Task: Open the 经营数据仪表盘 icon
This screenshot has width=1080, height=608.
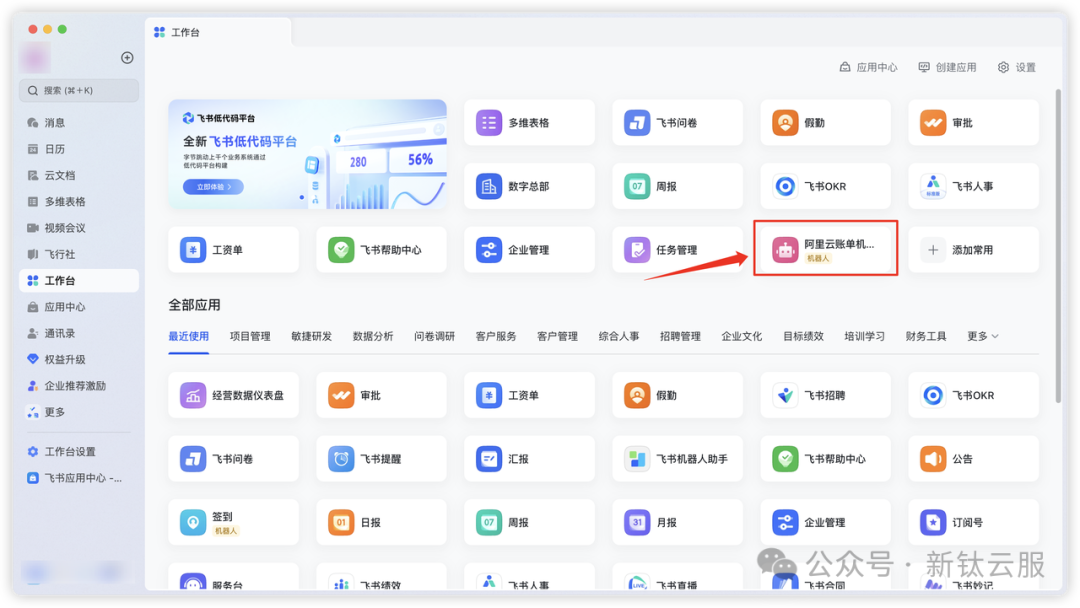Action: (x=193, y=396)
